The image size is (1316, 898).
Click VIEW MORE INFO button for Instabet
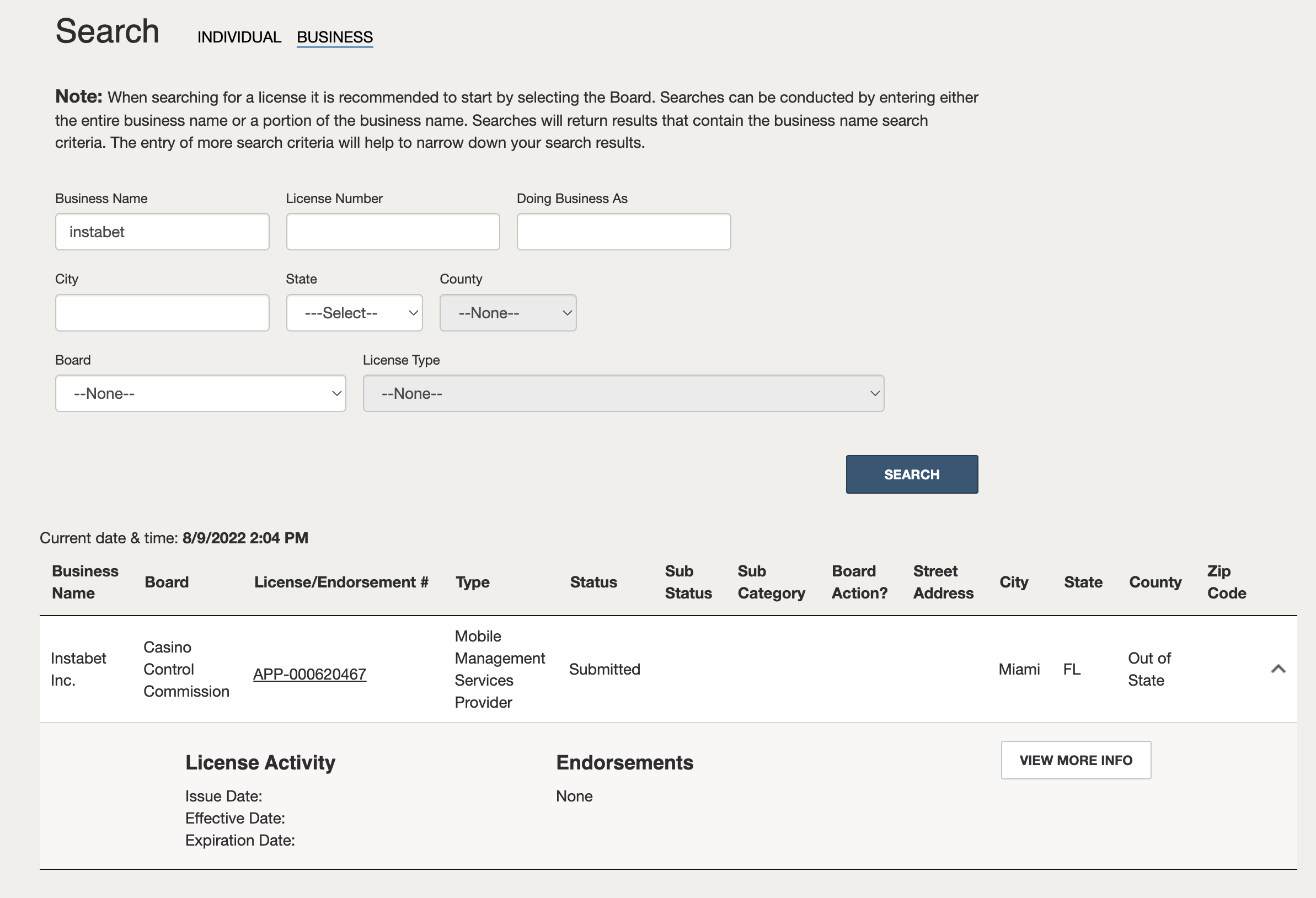click(1076, 760)
